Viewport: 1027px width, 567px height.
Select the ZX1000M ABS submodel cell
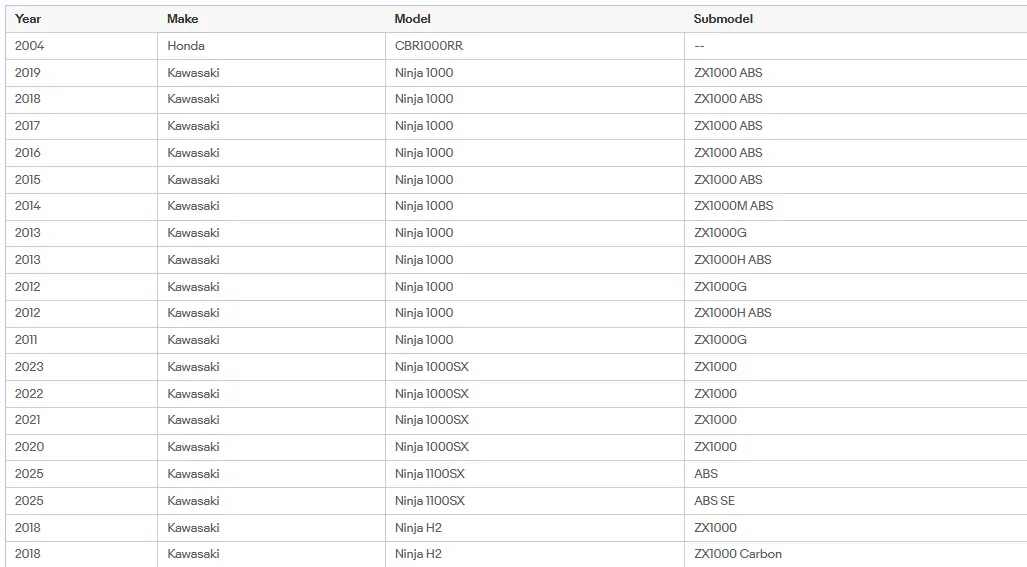click(x=734, y=206)
